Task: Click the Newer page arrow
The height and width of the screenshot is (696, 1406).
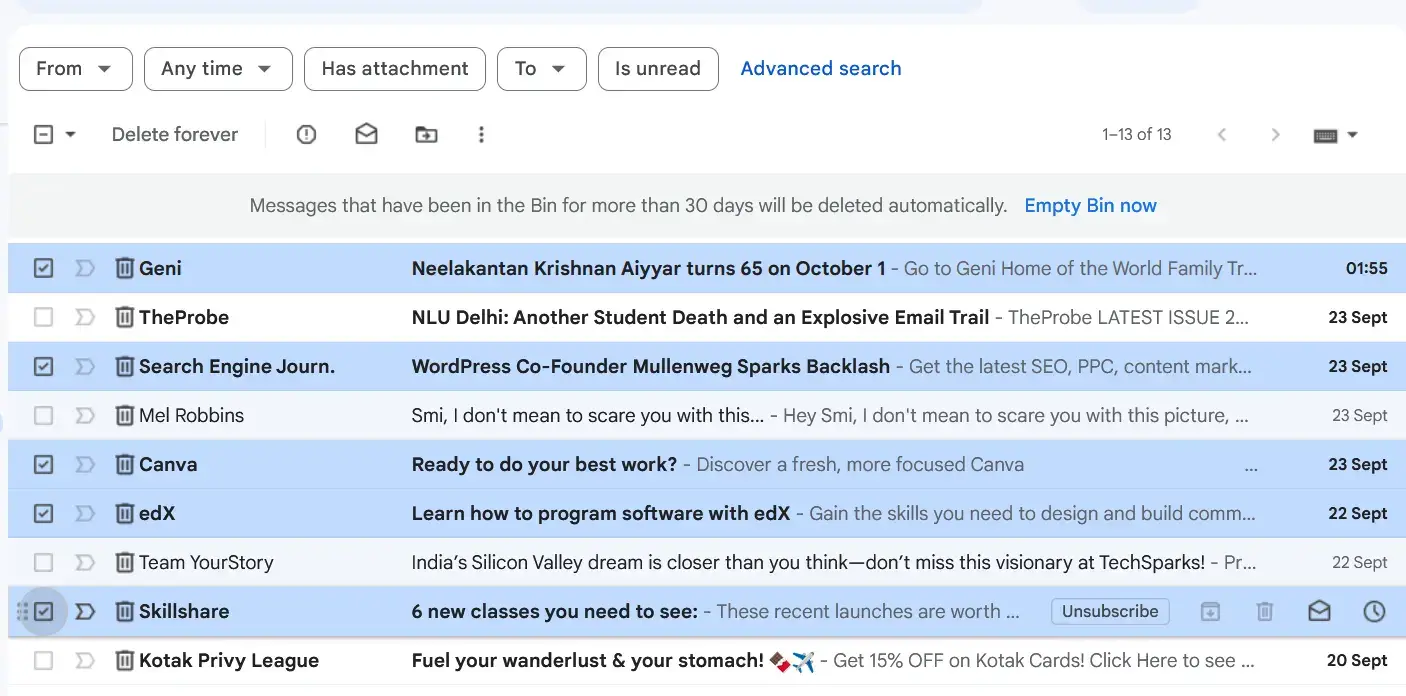Action: click(1221, 135)
